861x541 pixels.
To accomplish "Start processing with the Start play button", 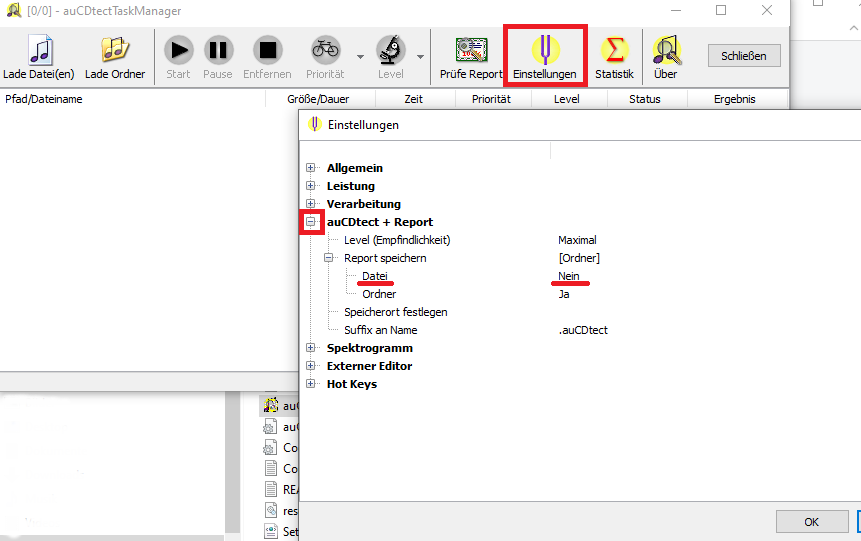I will [x=178, y=50].
